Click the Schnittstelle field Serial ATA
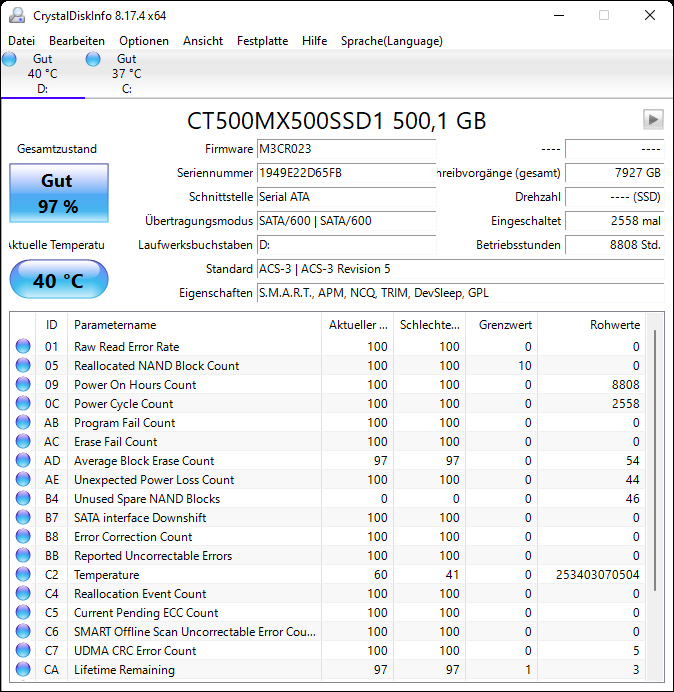Viewport: 674px width, 692px height. 346,197
